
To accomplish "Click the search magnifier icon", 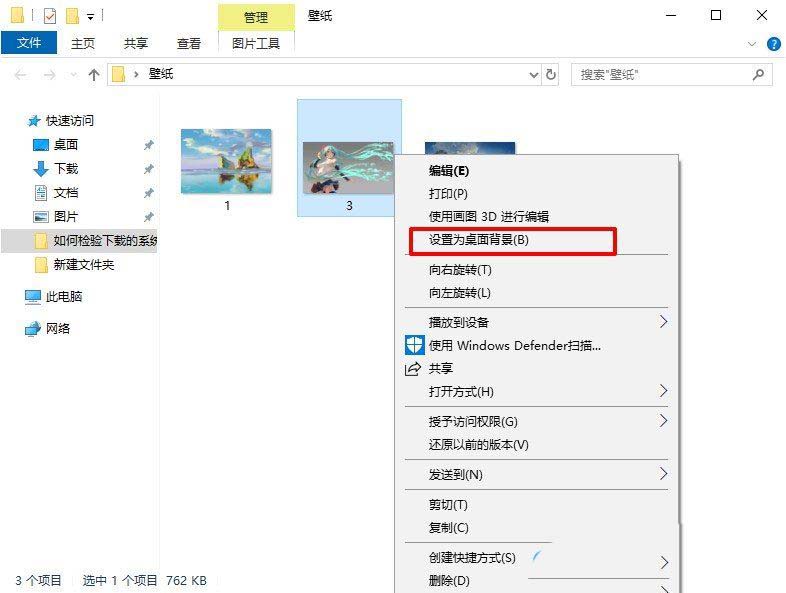I will [x=759, y=75].
